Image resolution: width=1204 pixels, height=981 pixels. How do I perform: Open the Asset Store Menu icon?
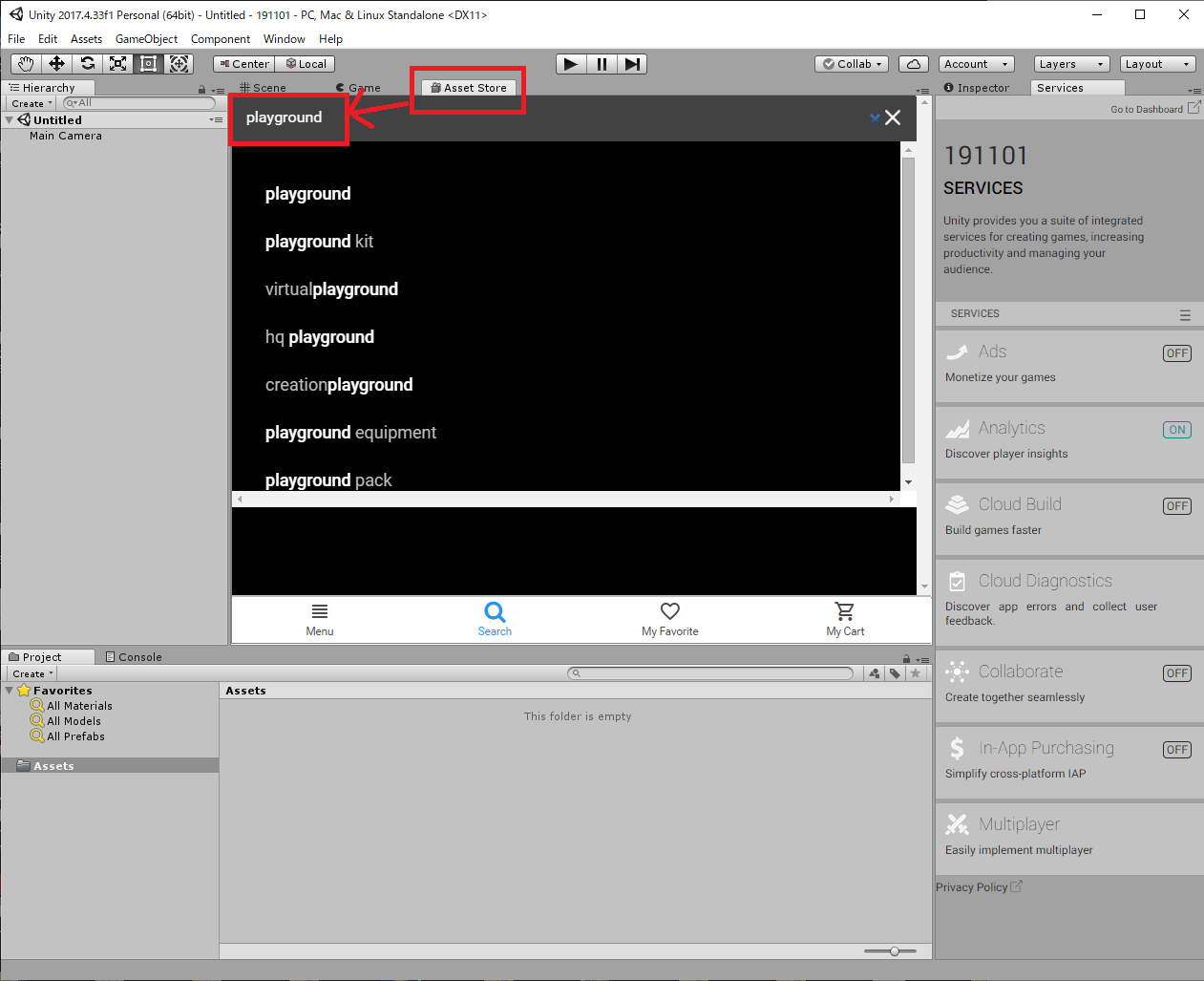click(320, 611)
